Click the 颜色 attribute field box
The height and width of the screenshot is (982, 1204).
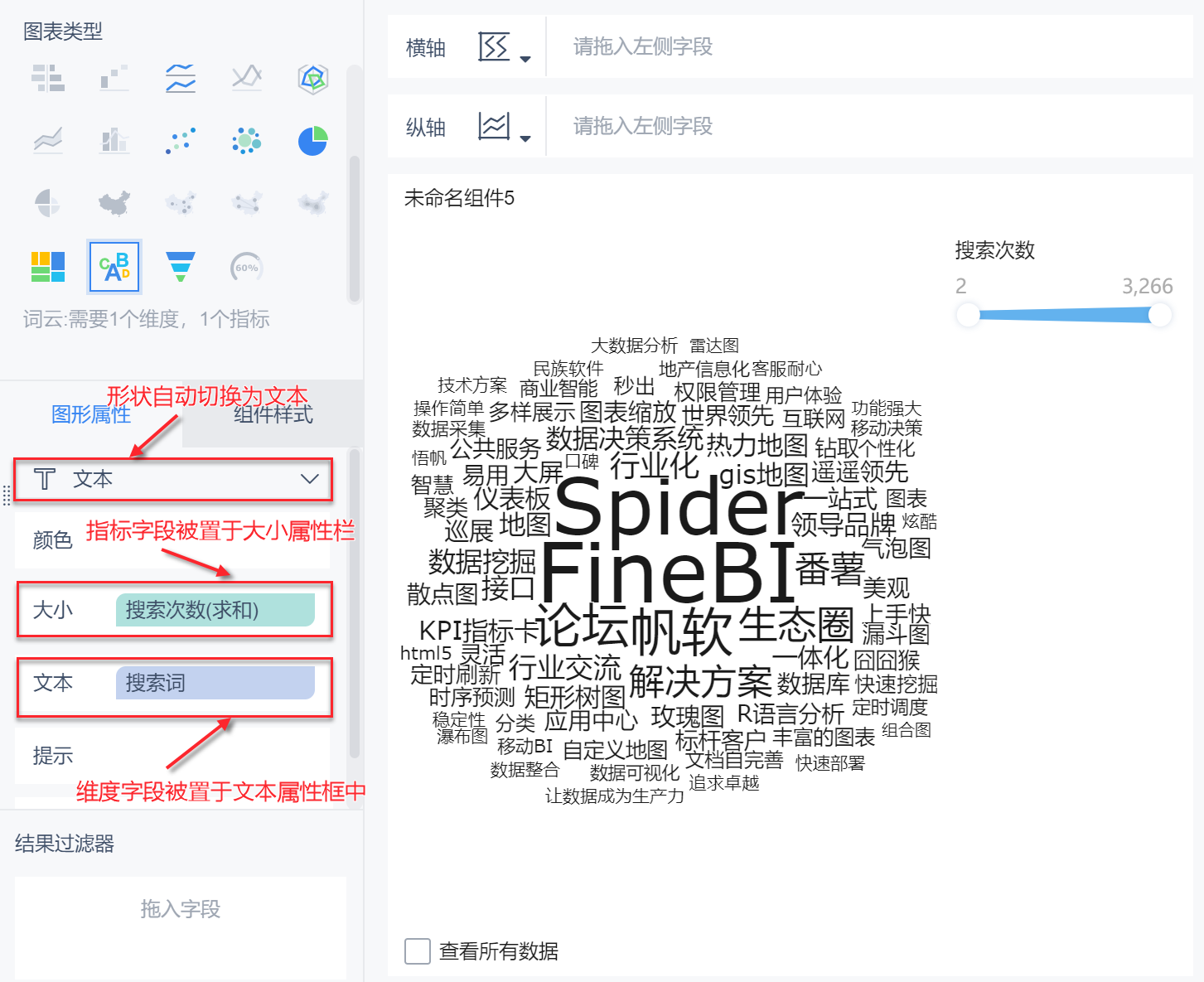tap(172, 540)
